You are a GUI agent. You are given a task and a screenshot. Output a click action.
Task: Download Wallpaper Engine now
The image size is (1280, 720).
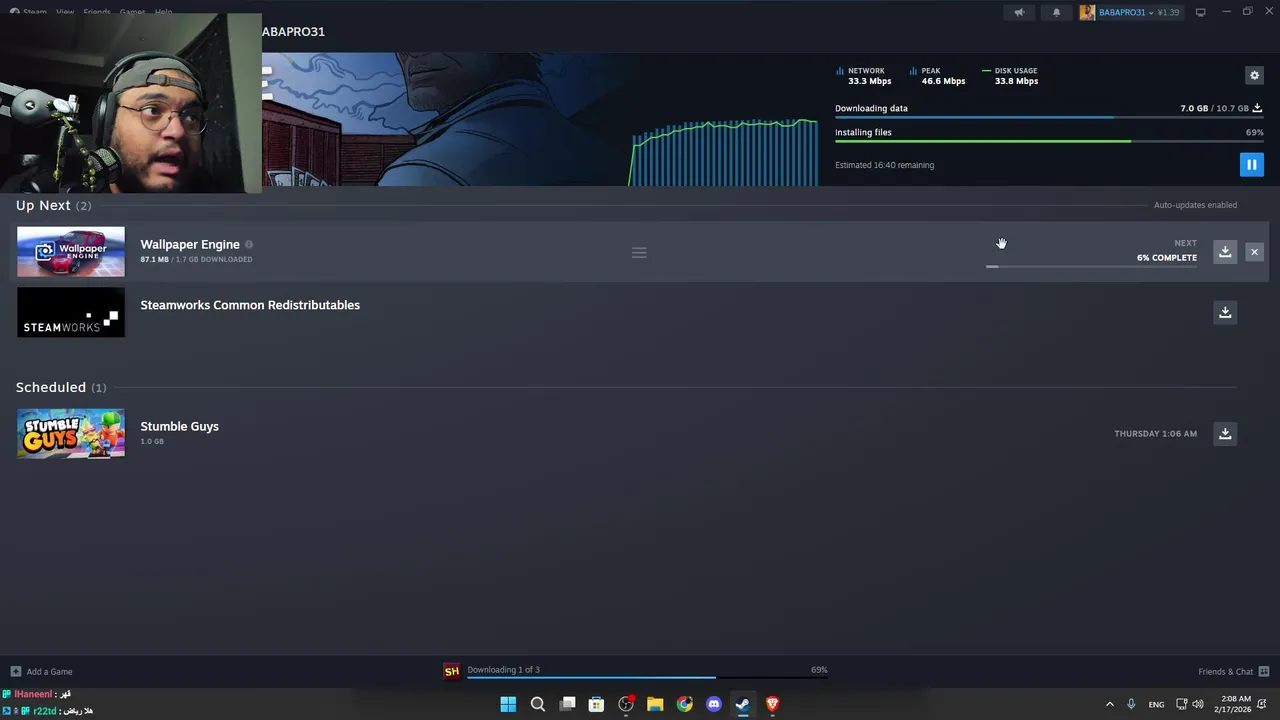pos(1225,252)
